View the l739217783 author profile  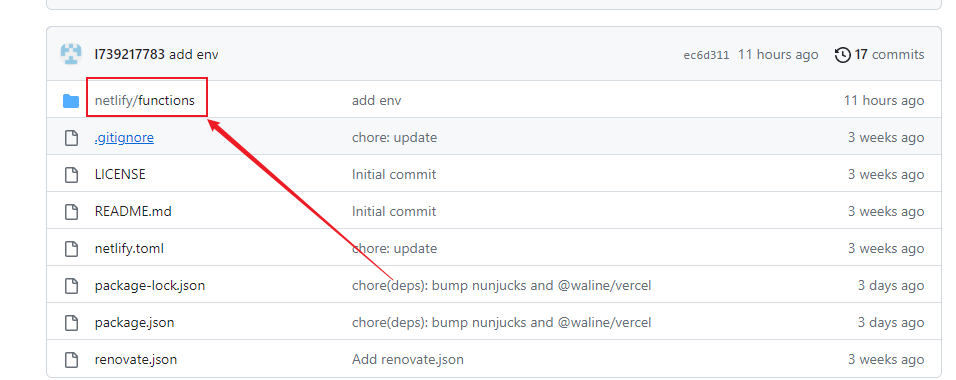[x=129, y=54]
